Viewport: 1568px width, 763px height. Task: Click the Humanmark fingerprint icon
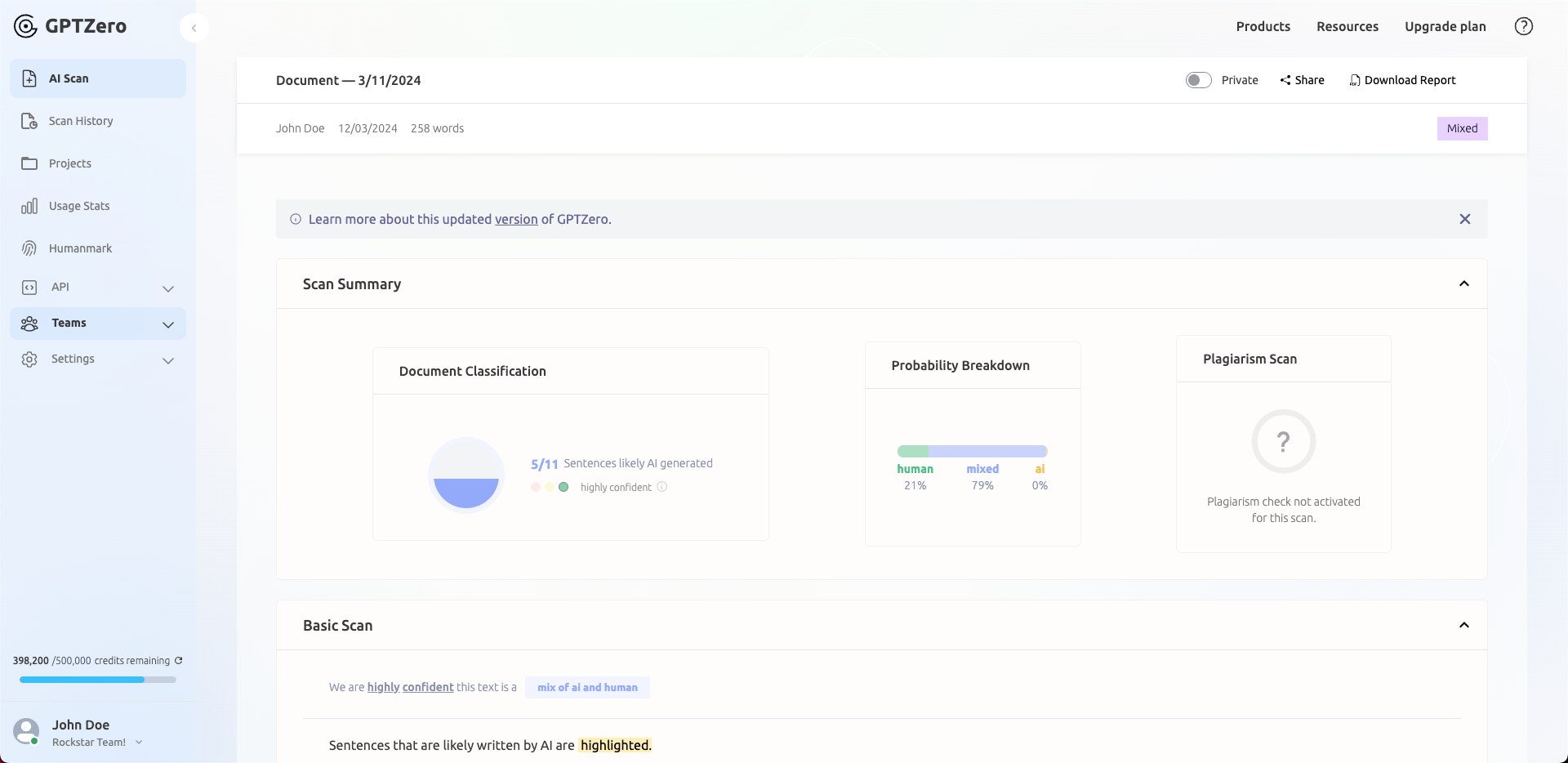coord(29,248)
